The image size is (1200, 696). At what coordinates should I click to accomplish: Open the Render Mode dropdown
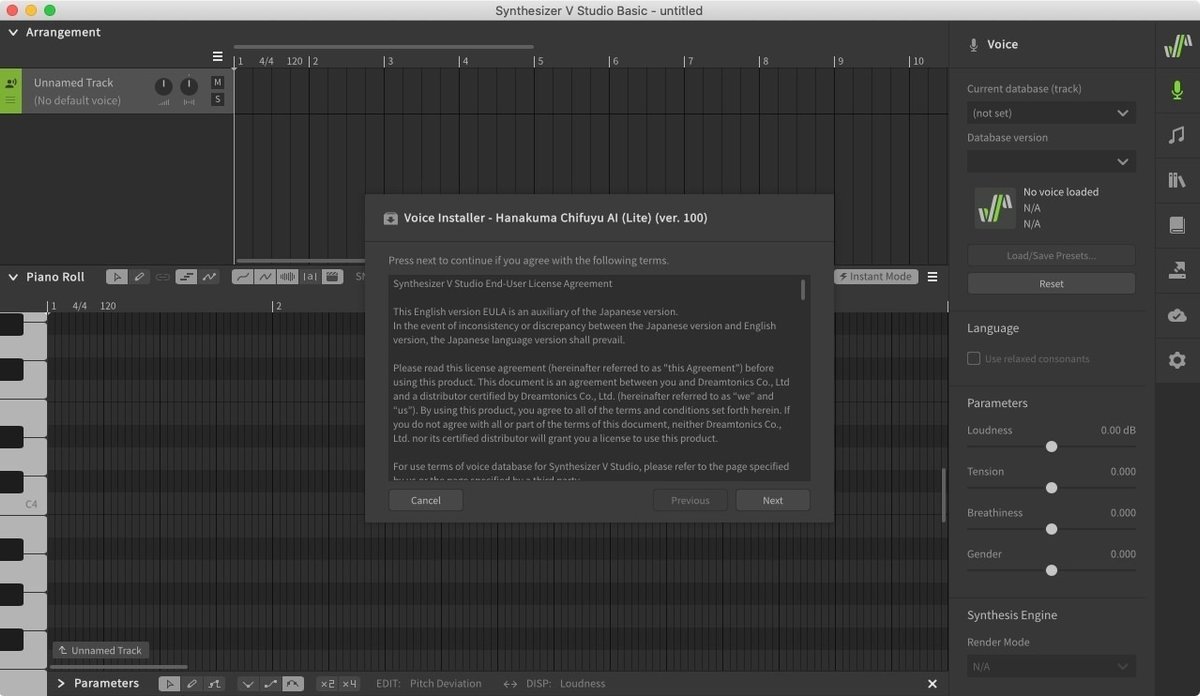point(1050,665)
